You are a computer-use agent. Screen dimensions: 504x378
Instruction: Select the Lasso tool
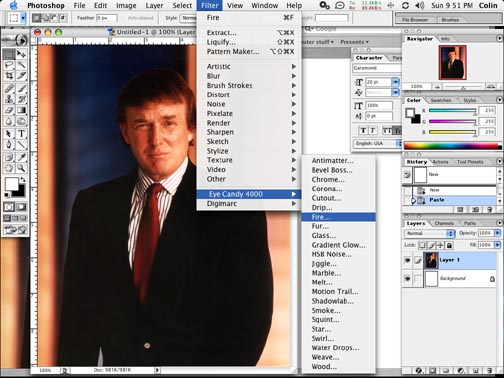9,65
